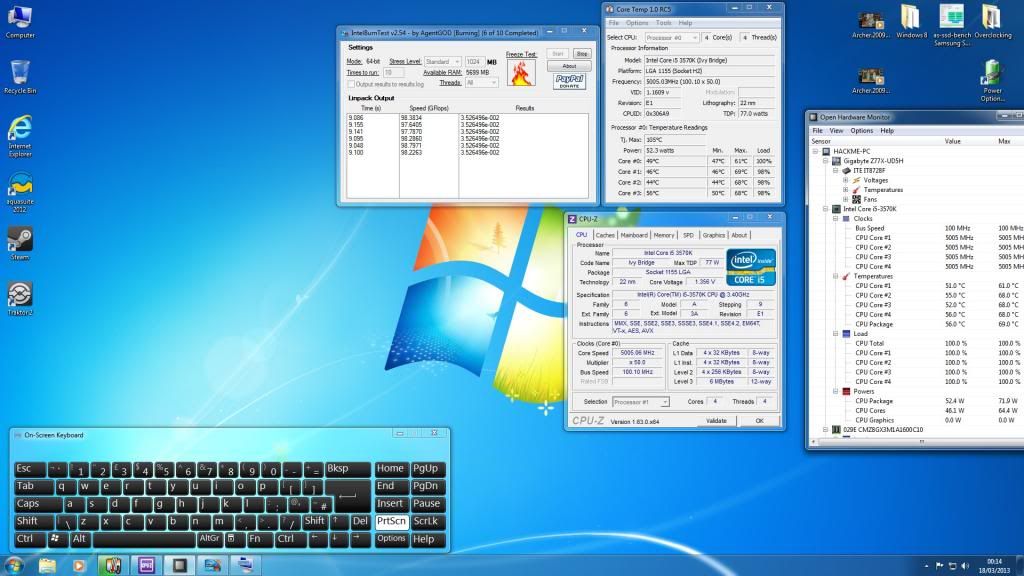Click the Validate button in CPU-Z
This screenshot has width=1024, height=576.
tap(716, 421)
